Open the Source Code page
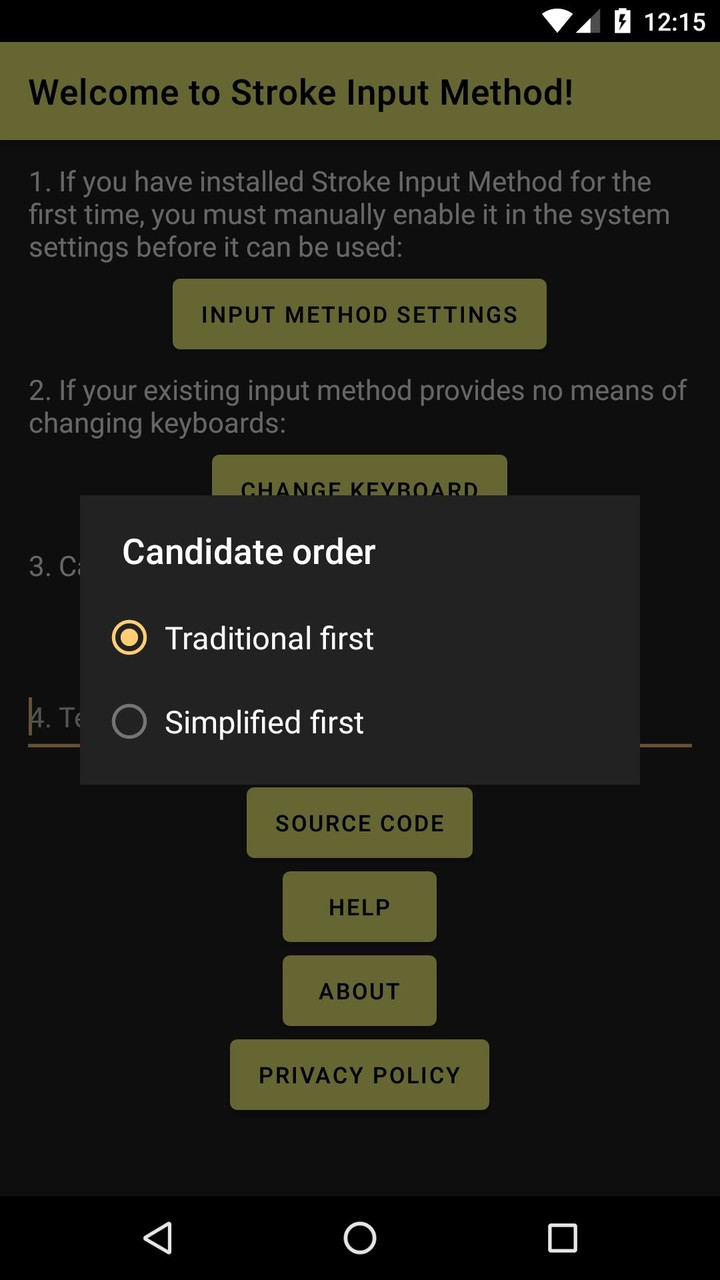720x1280 pixels. [359, 822]
